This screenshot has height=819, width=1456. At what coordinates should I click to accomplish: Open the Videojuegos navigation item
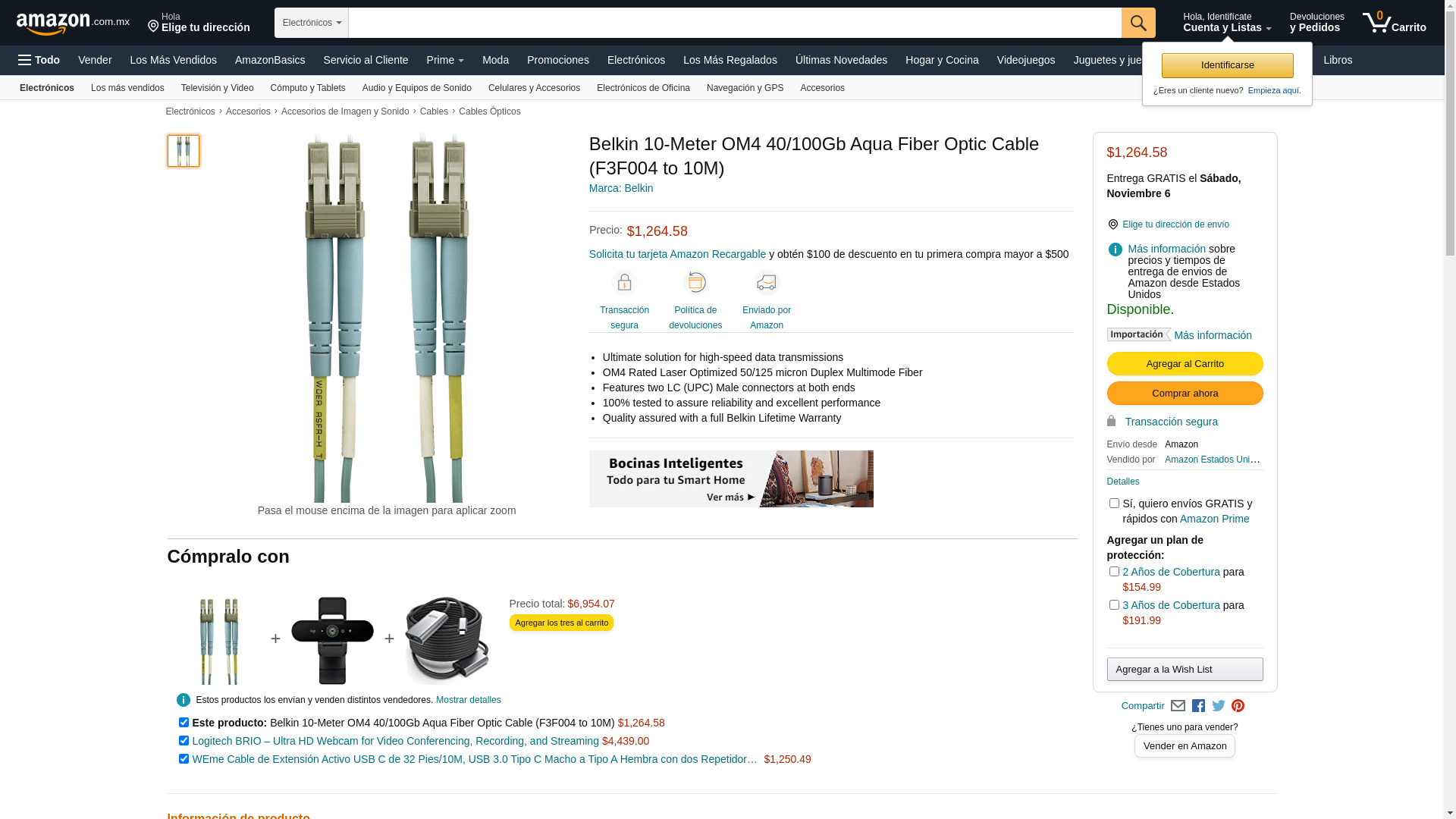pos(1025,60)
